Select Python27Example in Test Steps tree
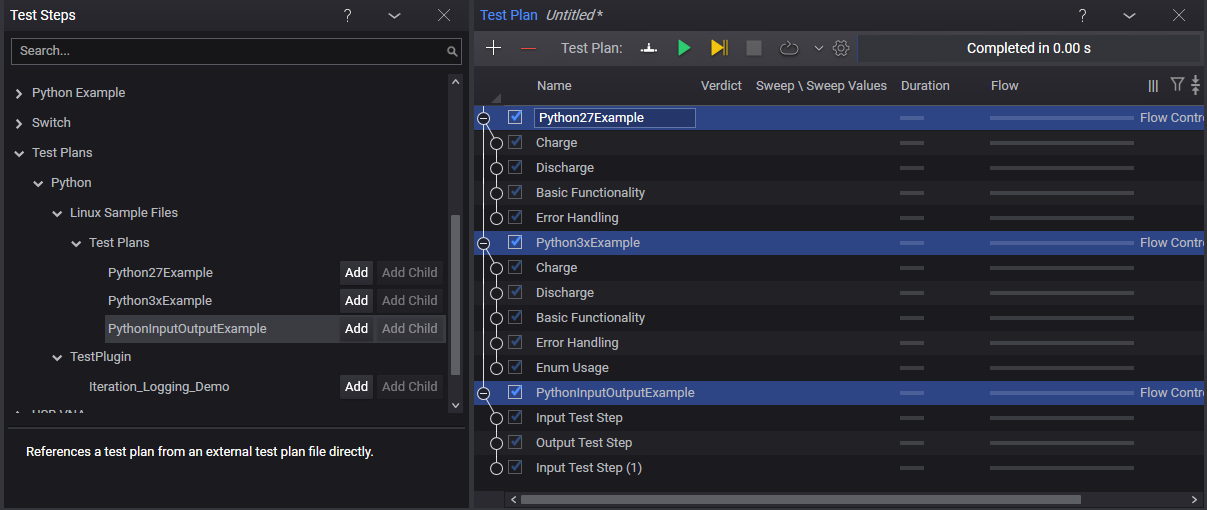The width and height of the screenshot is (1207, 510). [160, 272]
